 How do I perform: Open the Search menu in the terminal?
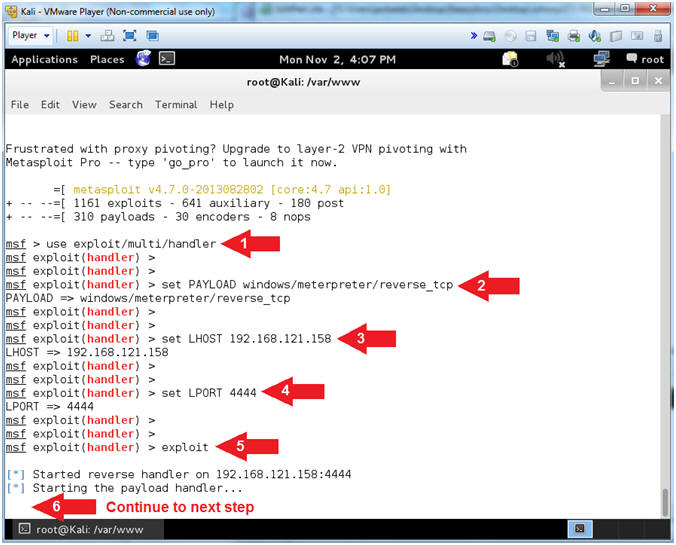pos(125,105)
